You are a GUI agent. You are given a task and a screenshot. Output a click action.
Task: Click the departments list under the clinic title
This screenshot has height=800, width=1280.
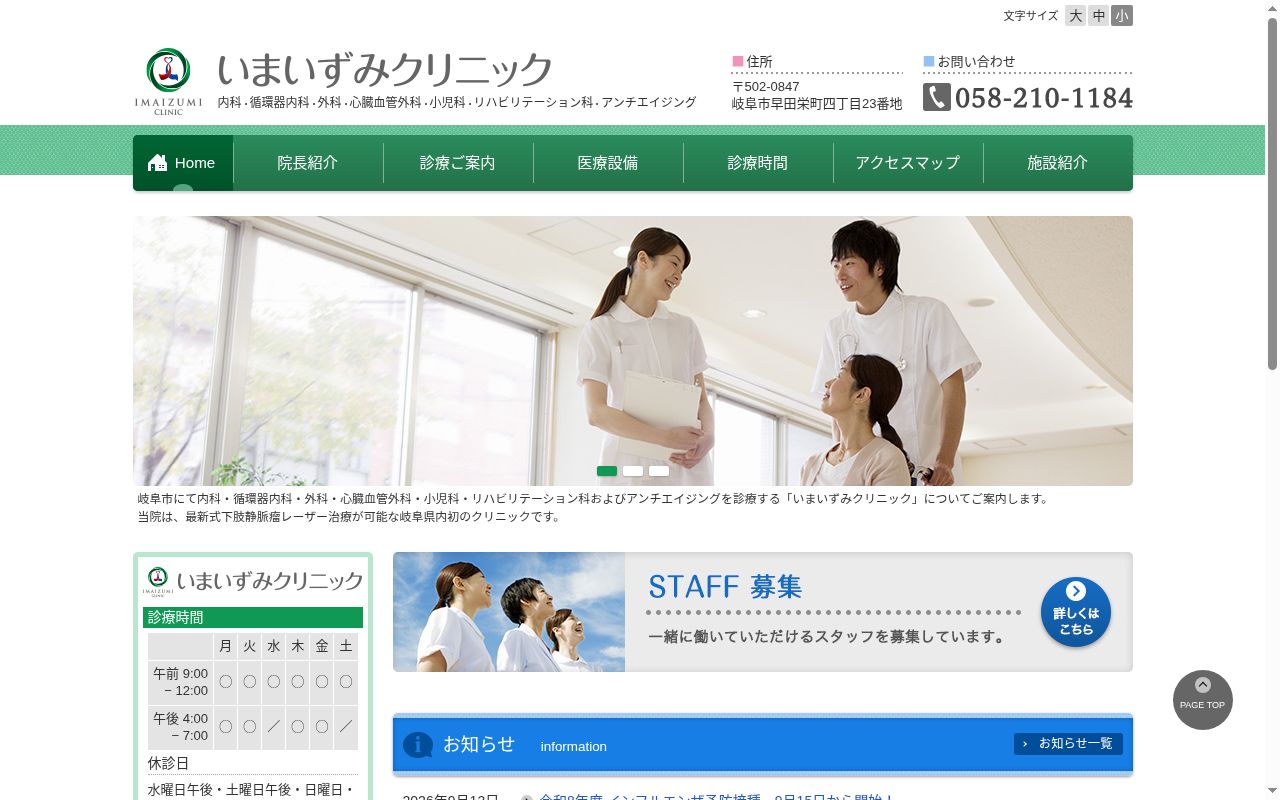[x=457, y=102]
